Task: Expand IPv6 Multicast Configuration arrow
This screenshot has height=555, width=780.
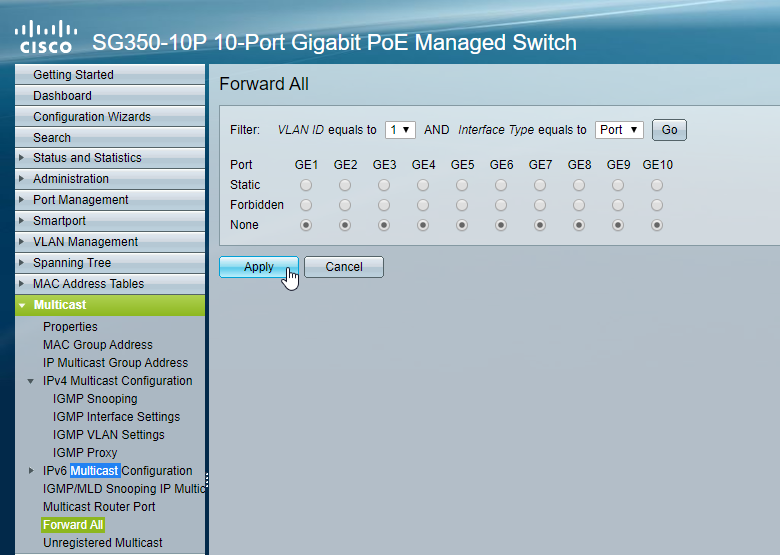Action: (31, 470)
